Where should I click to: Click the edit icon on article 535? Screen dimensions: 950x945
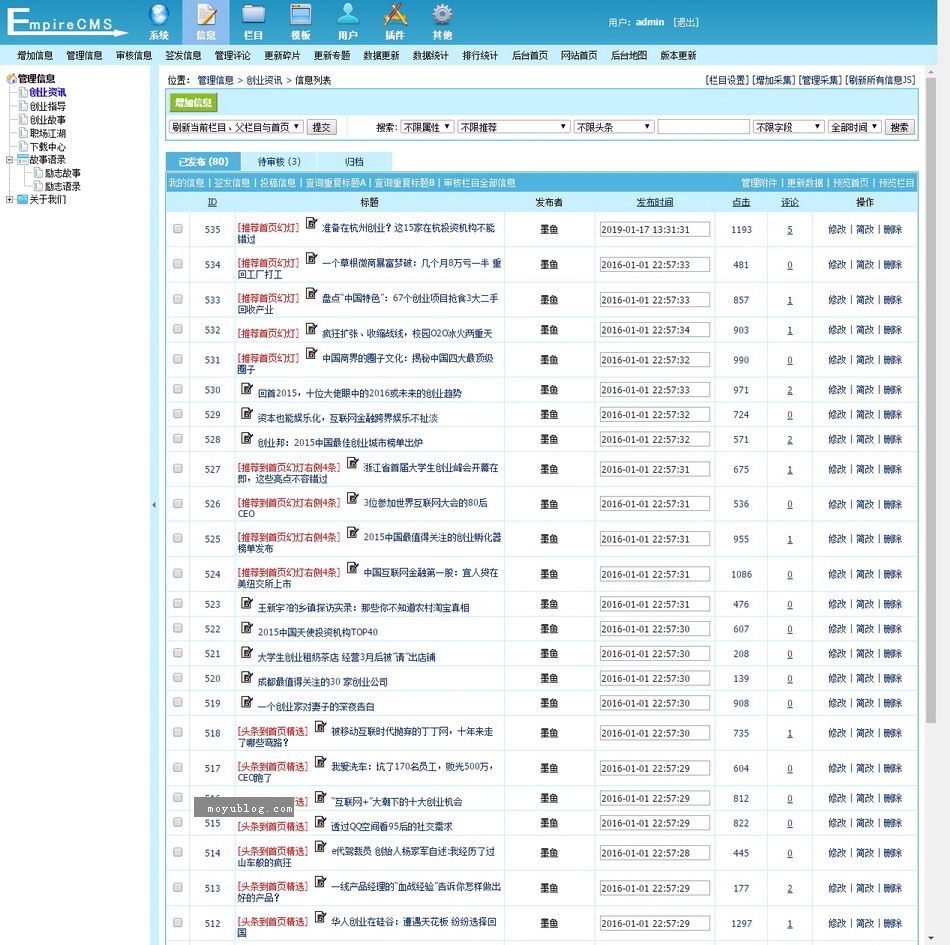[311, 225]
